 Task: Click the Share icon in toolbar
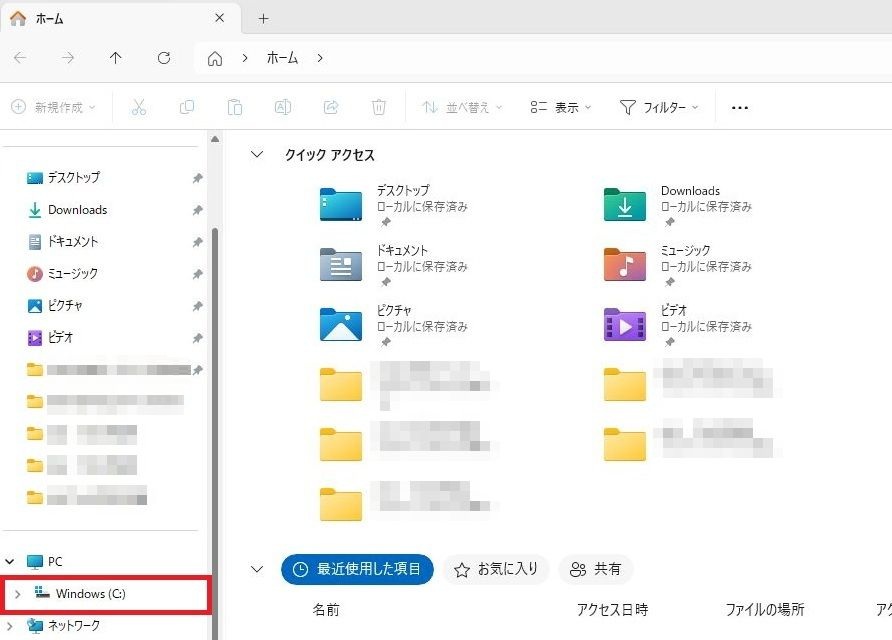(x=331, y=107)
